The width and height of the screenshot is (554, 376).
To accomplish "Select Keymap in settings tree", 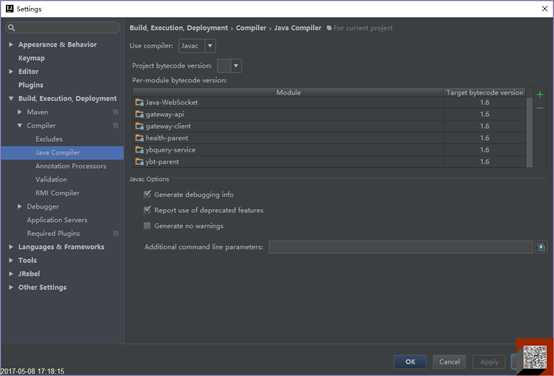I will pos(31,58).
